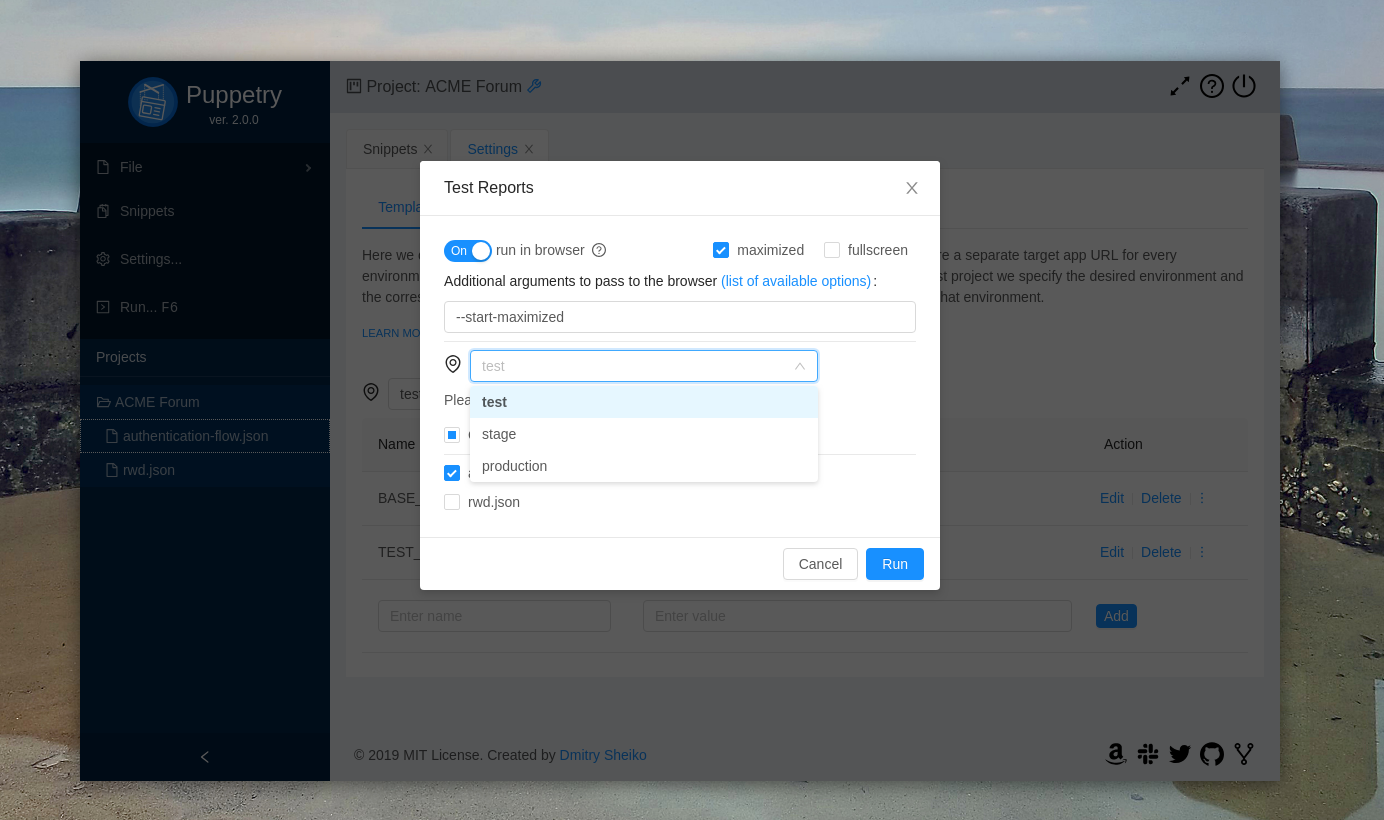Open the Settings... sidebar menu item
This screenshot has width=1384, height=820.
(x=205, y=259)
